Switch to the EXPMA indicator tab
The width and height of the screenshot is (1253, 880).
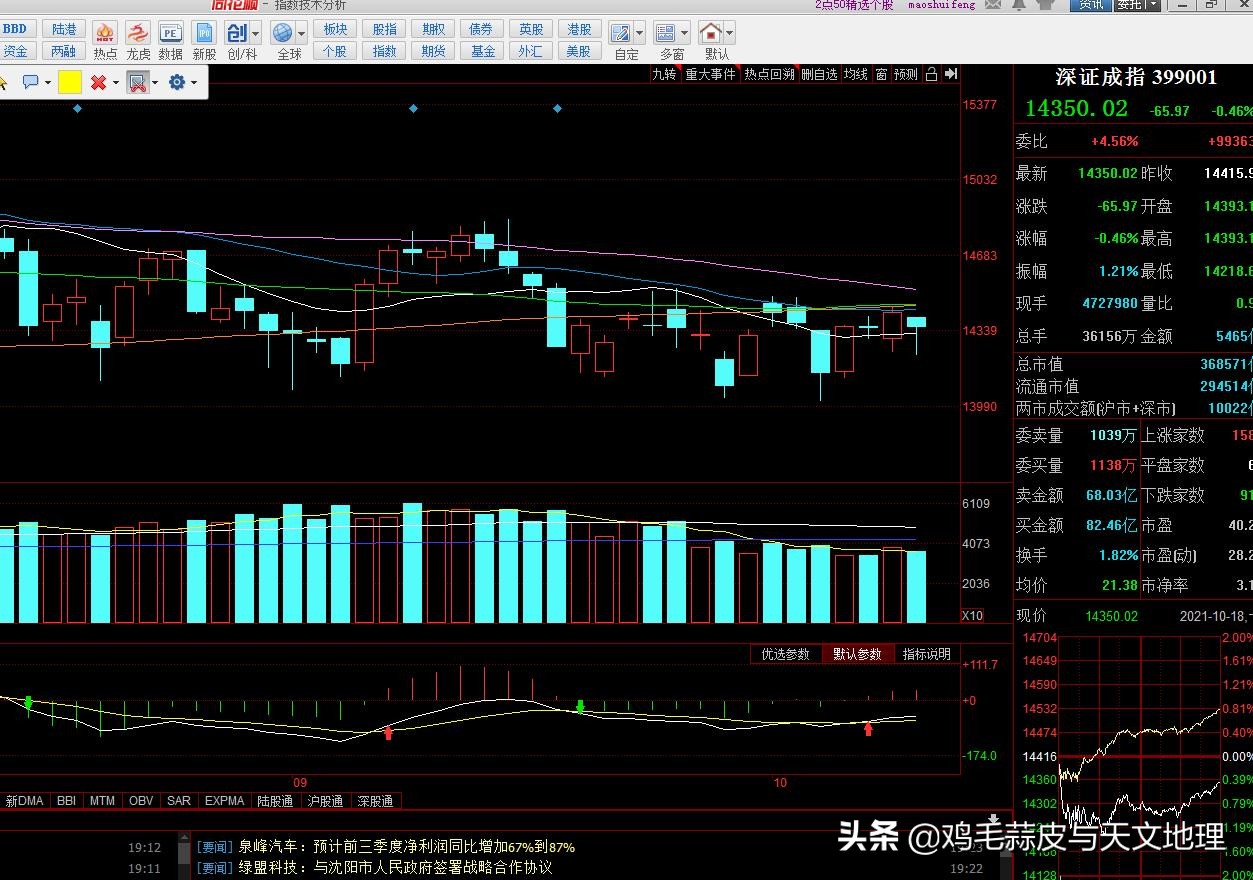225,801
